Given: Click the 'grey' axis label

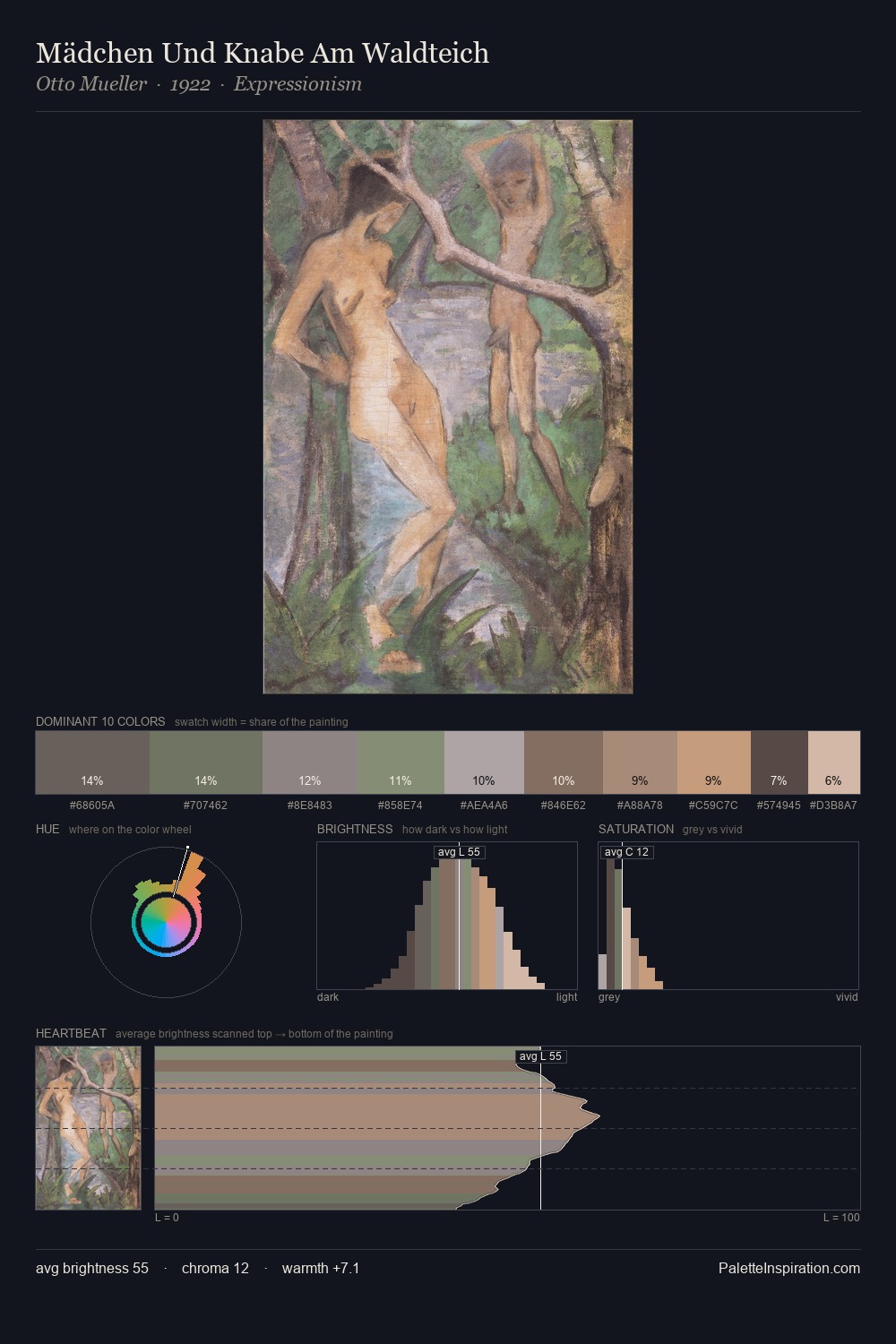Looking at the screenshot, I should tap(609, 997).
